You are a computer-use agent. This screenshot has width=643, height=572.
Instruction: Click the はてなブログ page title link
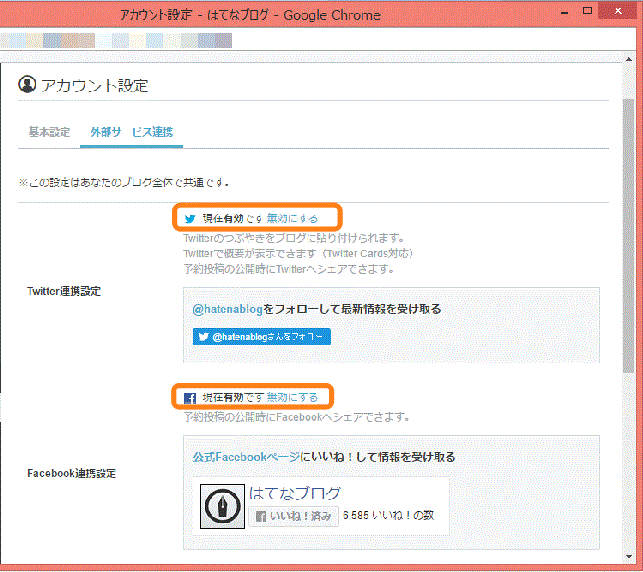[295, 493]
